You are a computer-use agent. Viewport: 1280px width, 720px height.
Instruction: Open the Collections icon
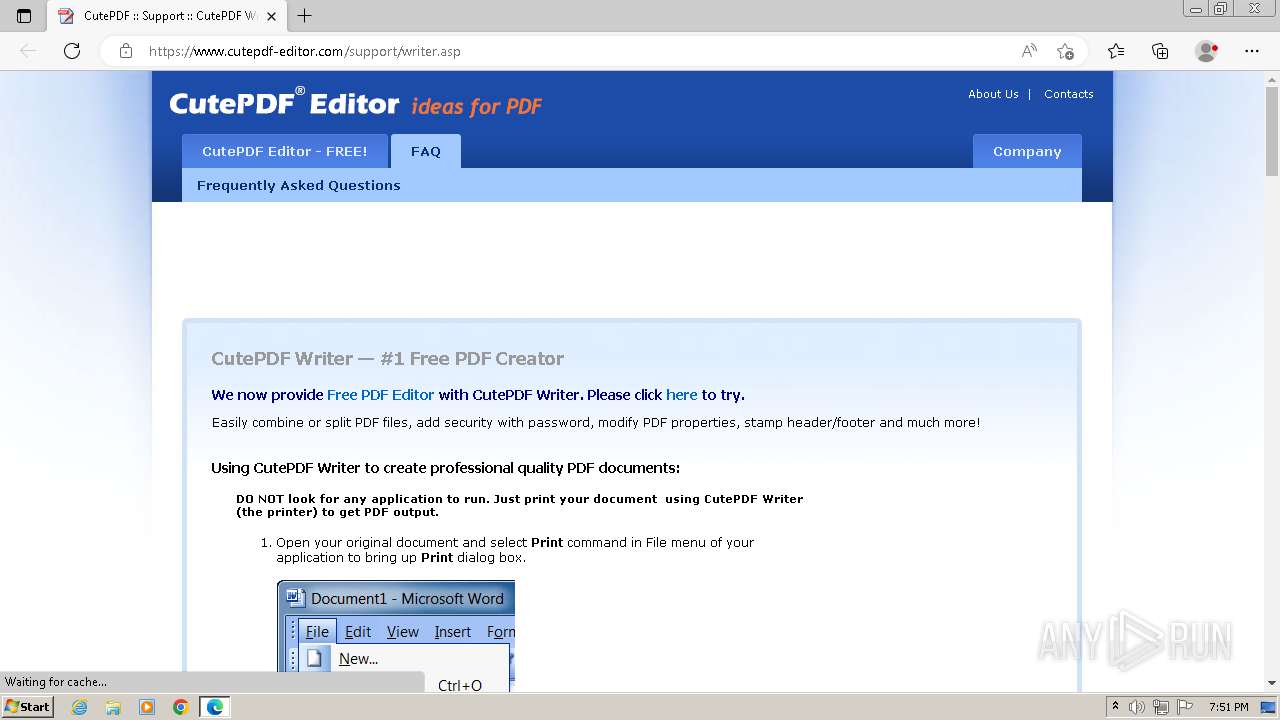[1160, 51]
